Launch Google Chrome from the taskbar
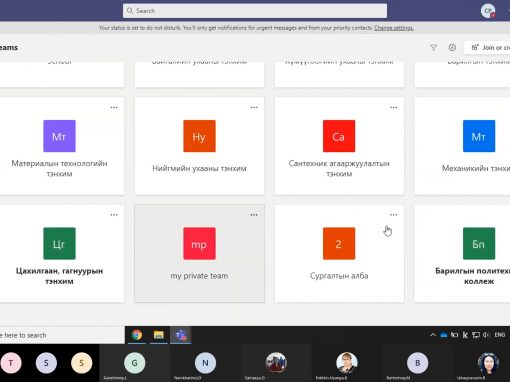 point(137,335)
